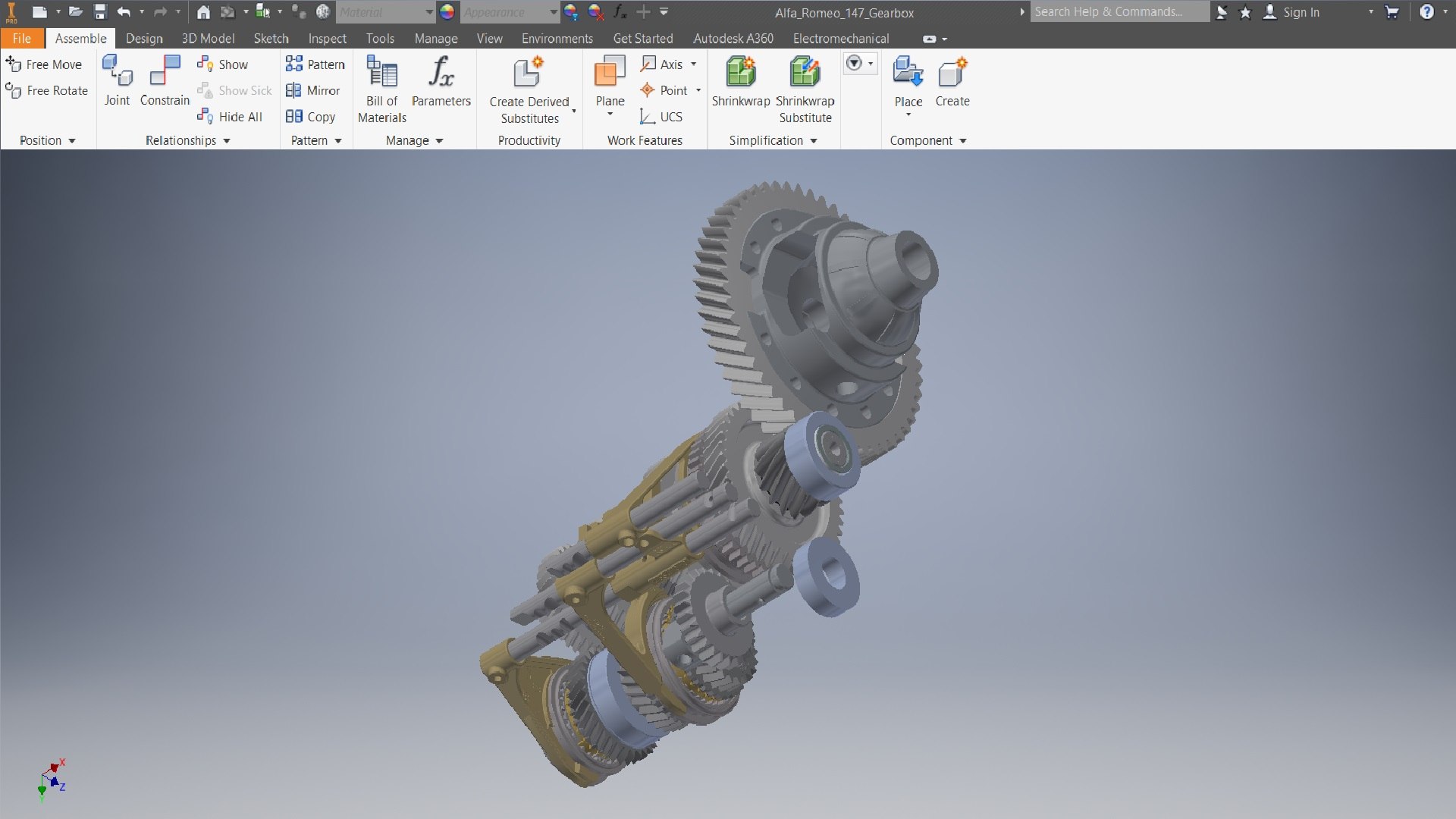Click the Shrinkwrap tool
Image resolution: width=1456 pixels, height=819 pixels.
[741, 80]
